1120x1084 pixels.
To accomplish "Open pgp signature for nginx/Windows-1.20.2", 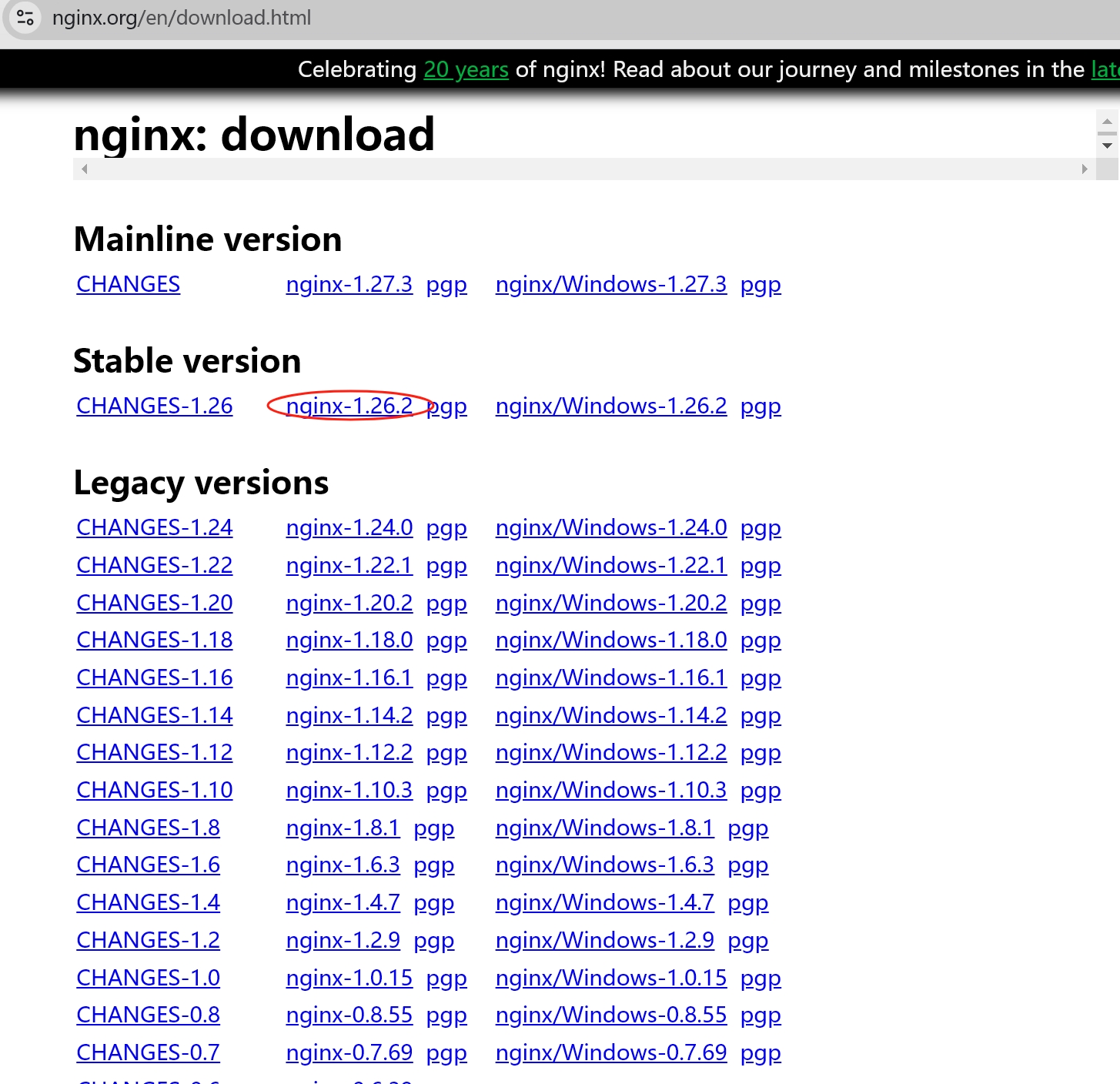I will click(x=761, y=604).
